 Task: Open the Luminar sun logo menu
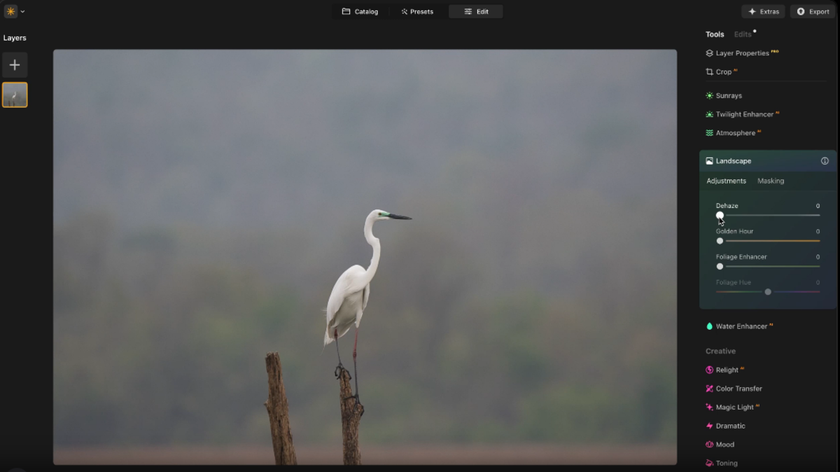pos(11,11)
